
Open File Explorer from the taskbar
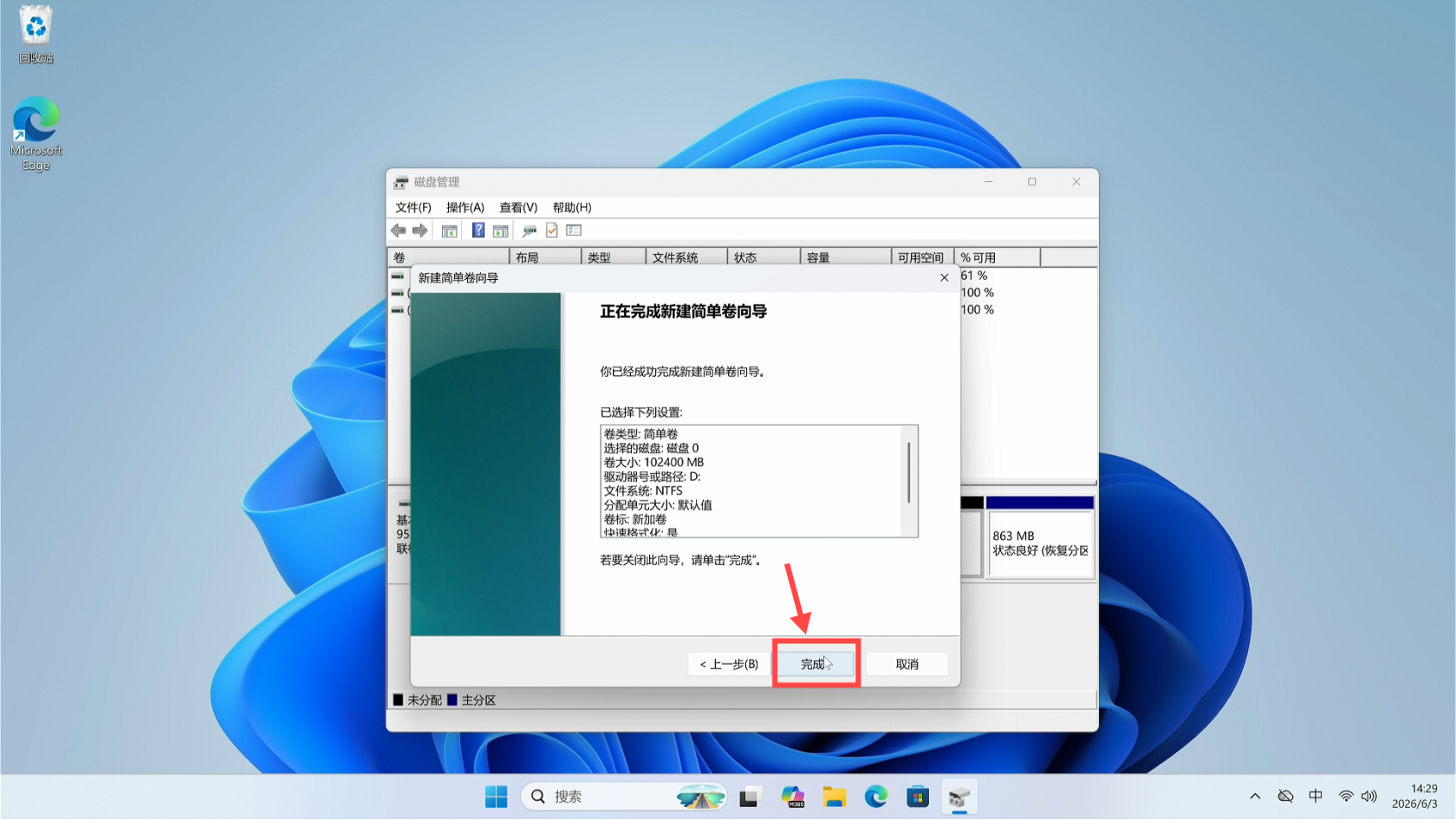point(835,796)
